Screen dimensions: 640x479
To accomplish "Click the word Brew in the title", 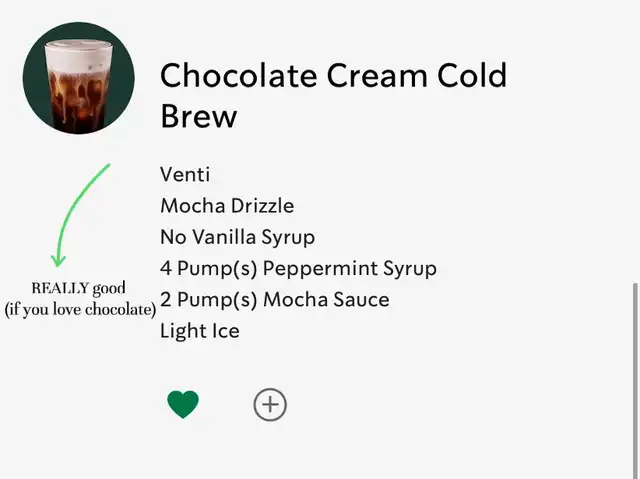I will [x=199, y=116].
